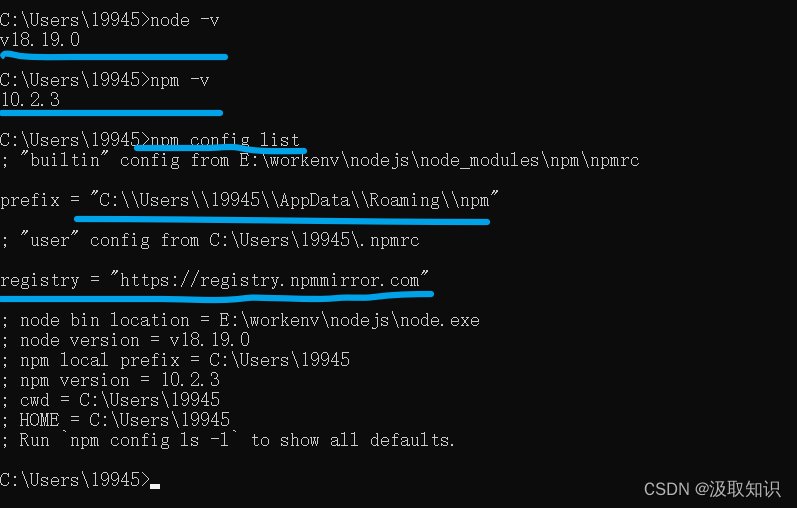Click the v18.19.0 version output line
797x508 pixels.
tap(40, 40)
